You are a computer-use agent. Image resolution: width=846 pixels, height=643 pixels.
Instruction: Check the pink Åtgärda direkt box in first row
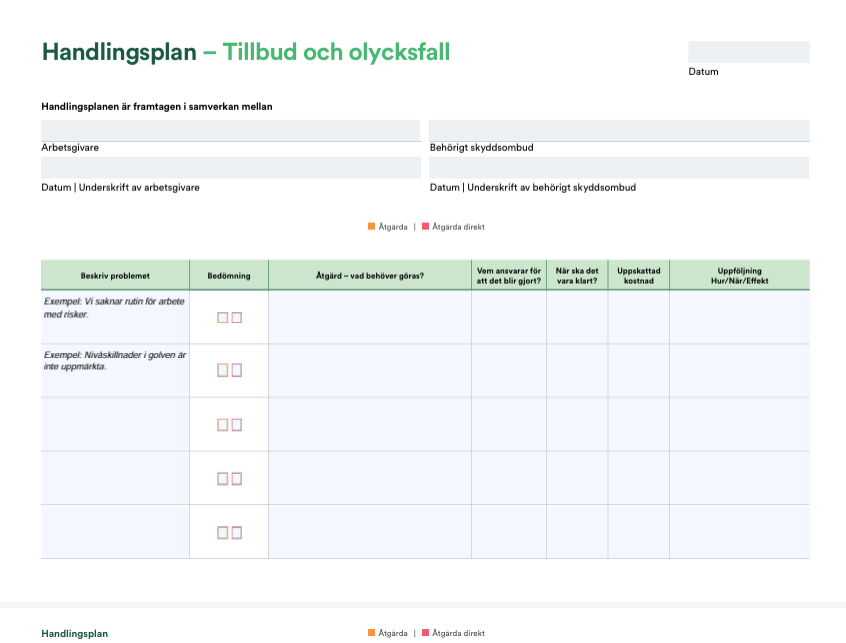(237, 317)
